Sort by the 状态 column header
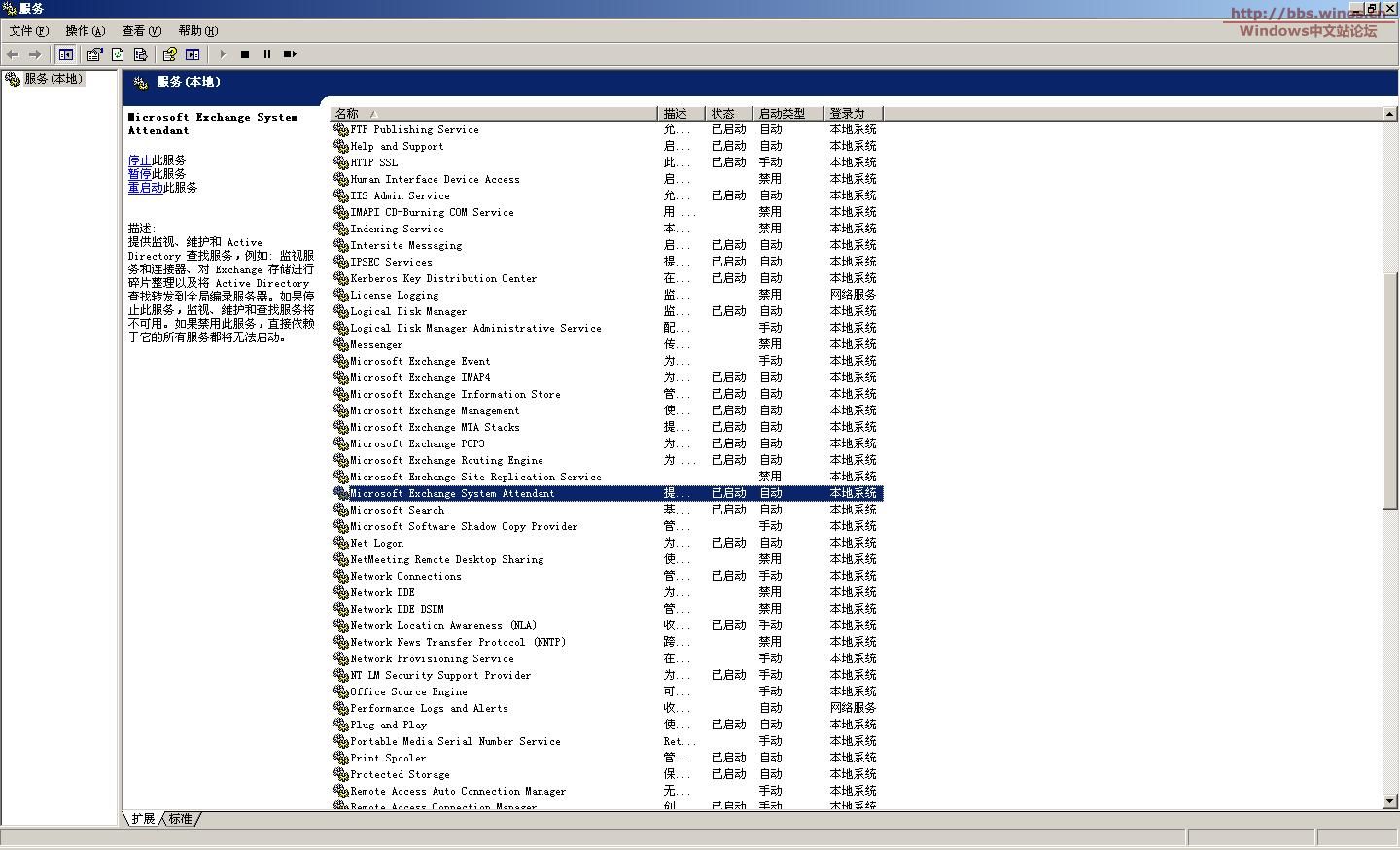This screenshot has width=1400, height=850. click(729, 114)
